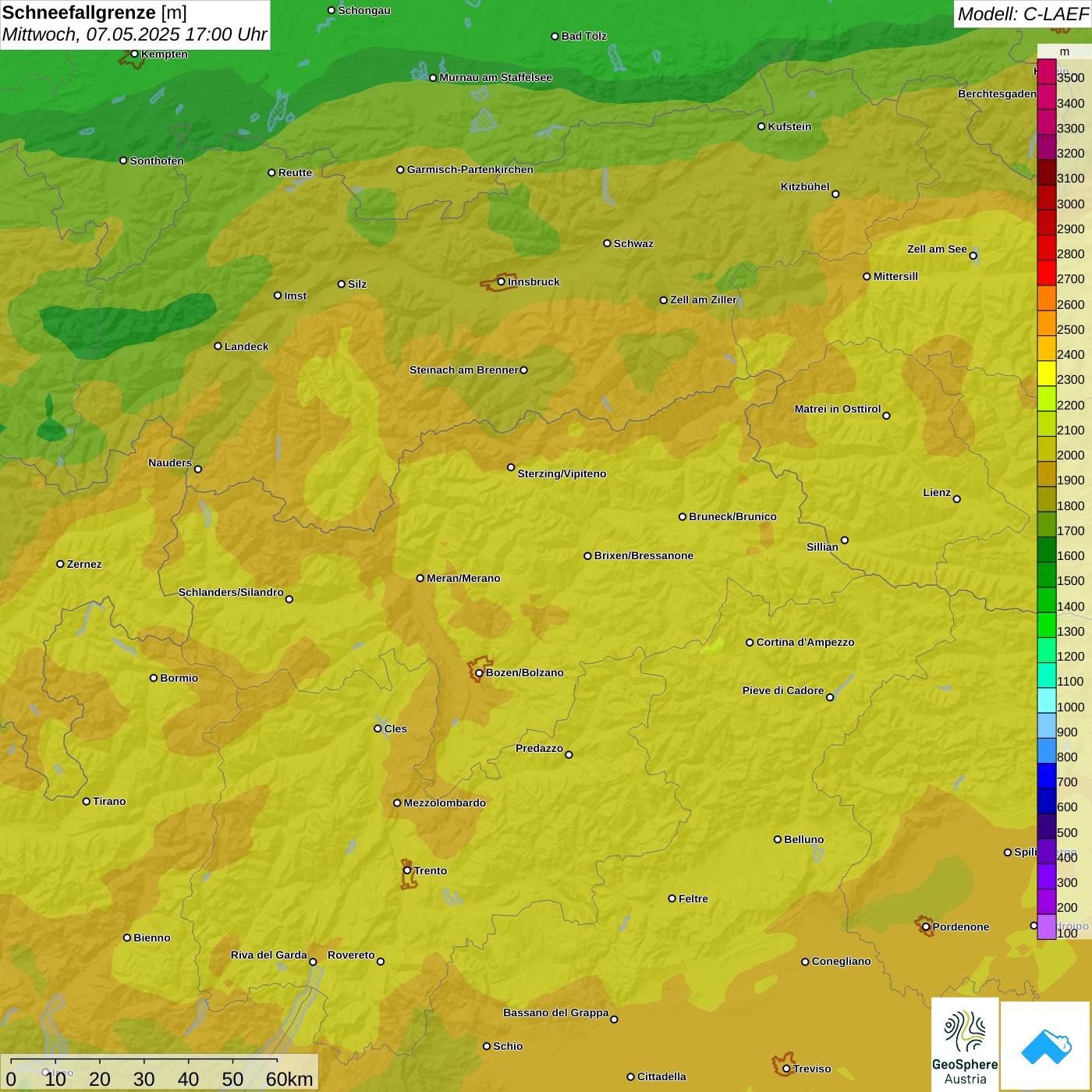Click the 1500 m green legend swatch

click(1046, 575)
